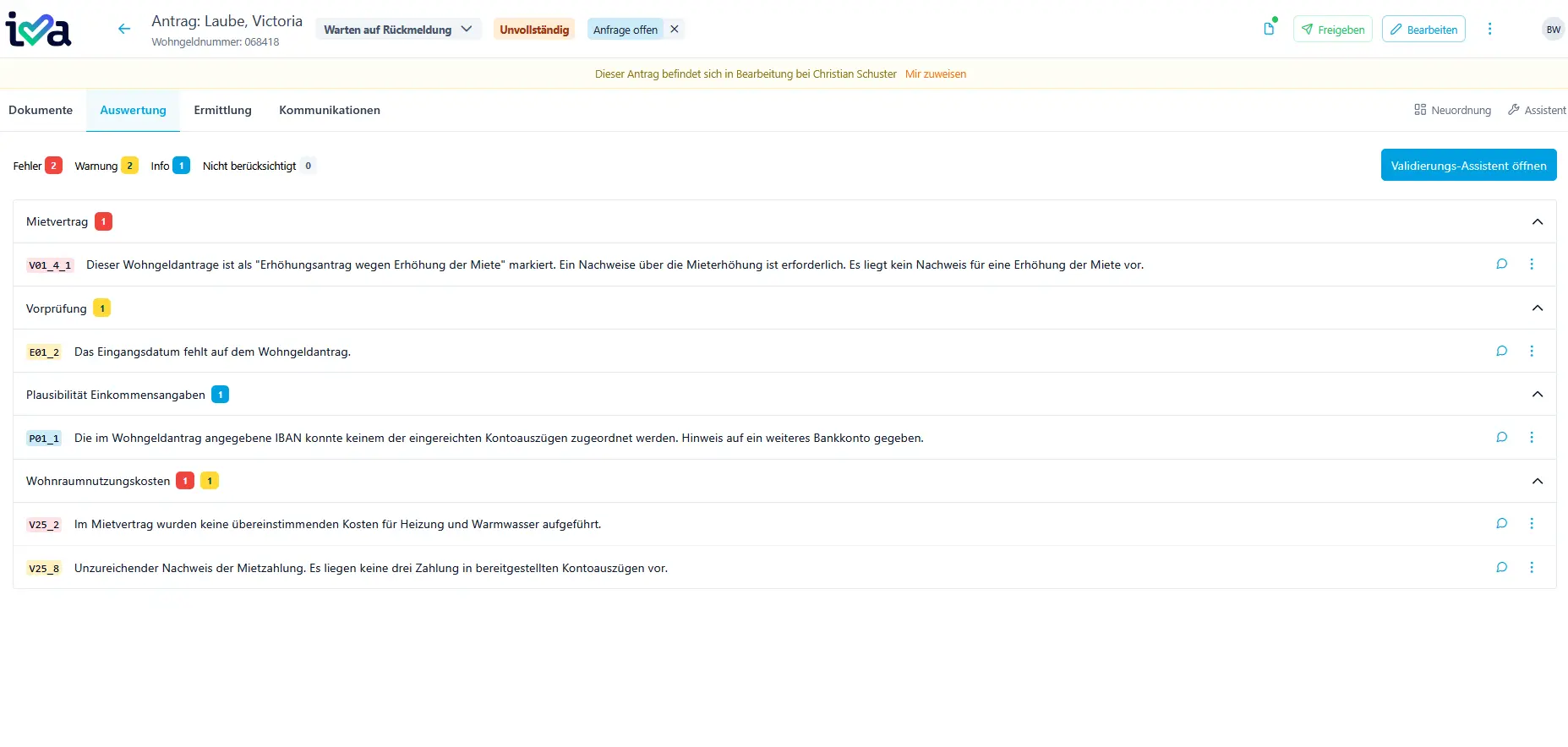This screenshot has width=1568, height=747.
Task: Toggle the Warnung filter
Action: coord(106,166)
